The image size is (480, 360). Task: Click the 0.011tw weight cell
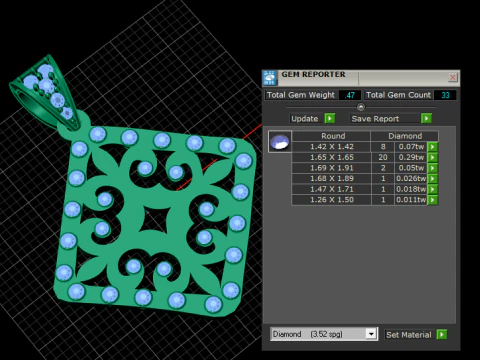(411, 200)
